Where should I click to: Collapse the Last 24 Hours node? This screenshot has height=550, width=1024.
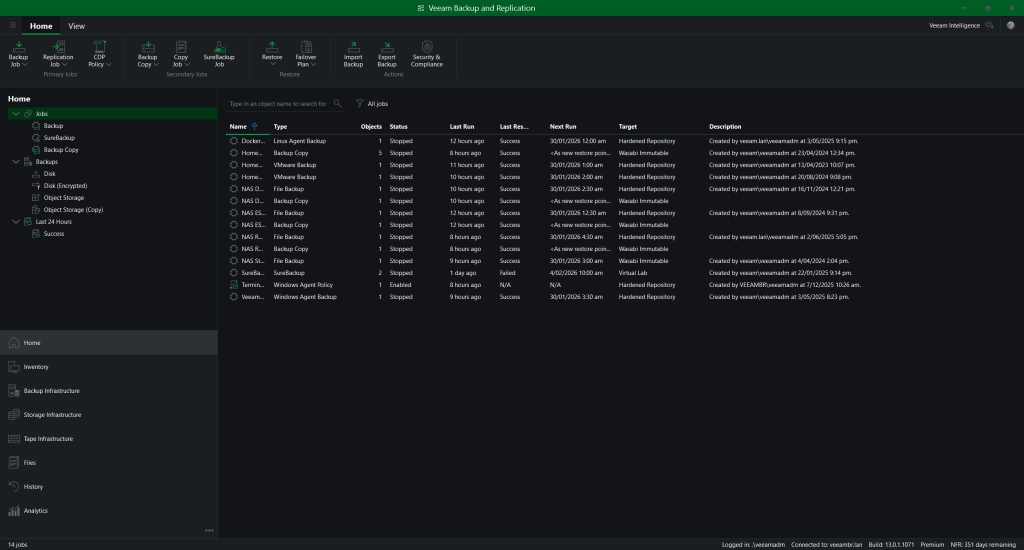point(14,221)
